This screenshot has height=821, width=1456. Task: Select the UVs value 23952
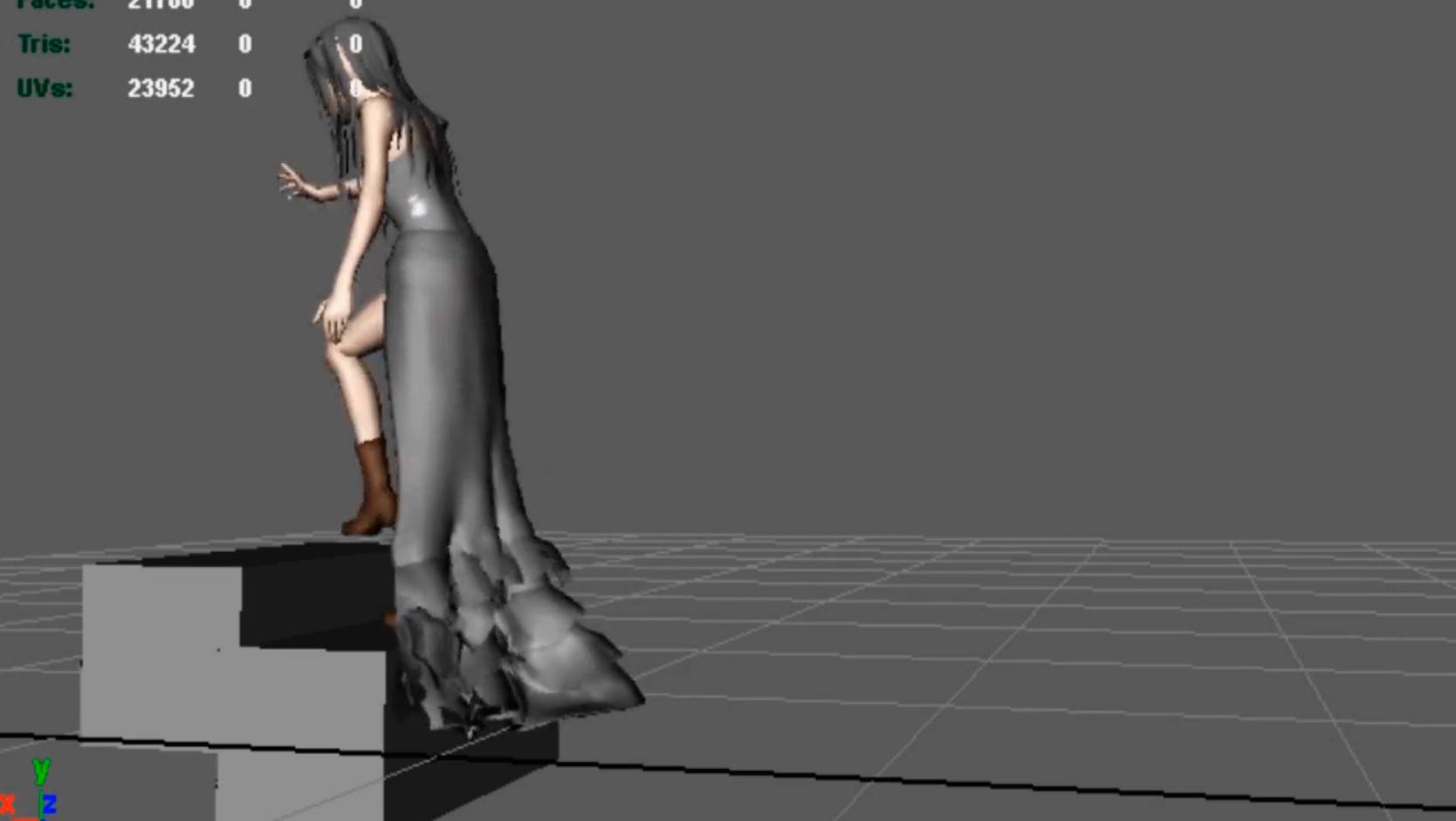click(x=161, y=88)
